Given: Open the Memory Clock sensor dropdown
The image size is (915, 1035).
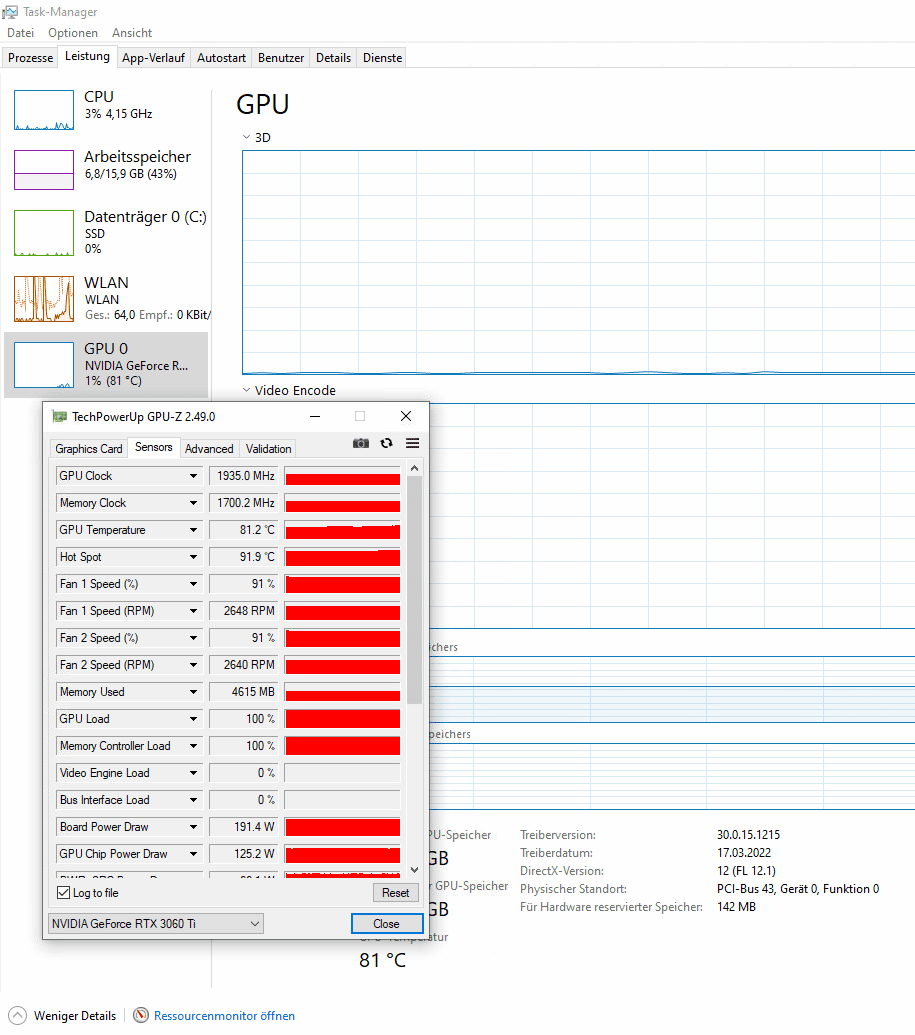Looking at the screenshot, I should click(x=193, y=503).
